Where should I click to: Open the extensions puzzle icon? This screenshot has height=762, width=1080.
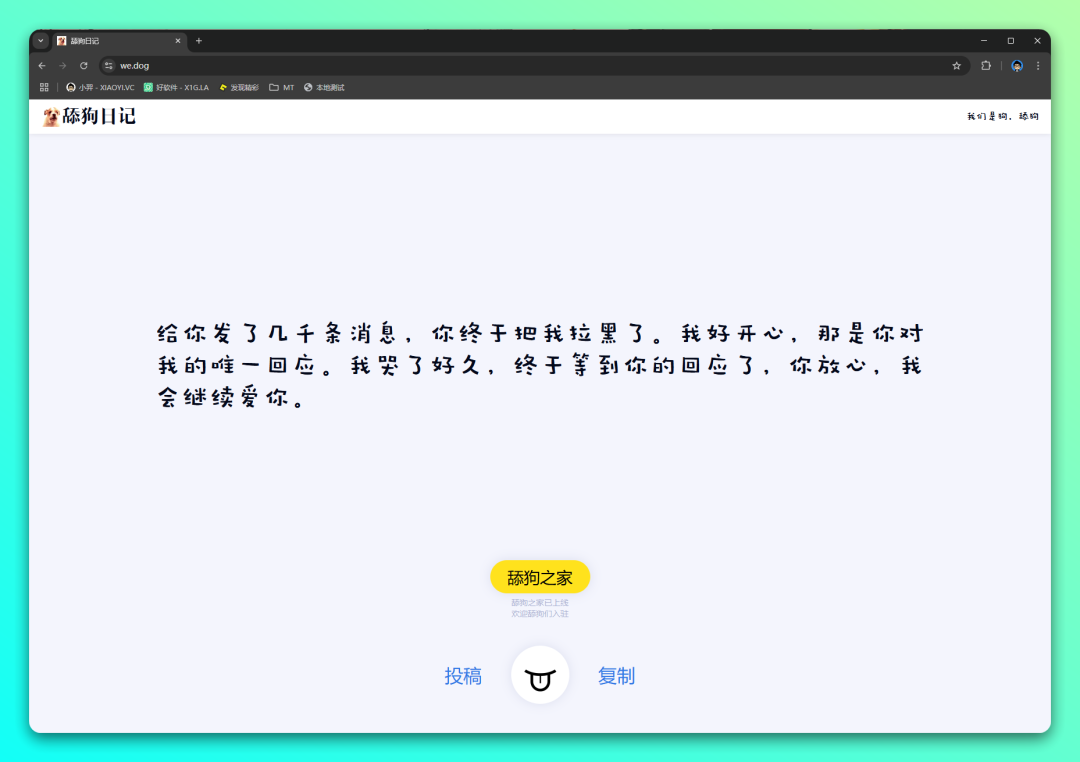986,65
